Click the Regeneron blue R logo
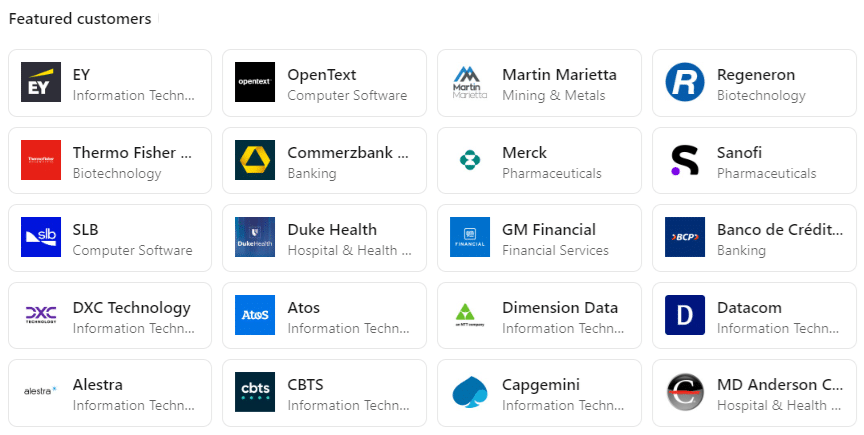The image size is (864, 435). click(x=685, y=82)
